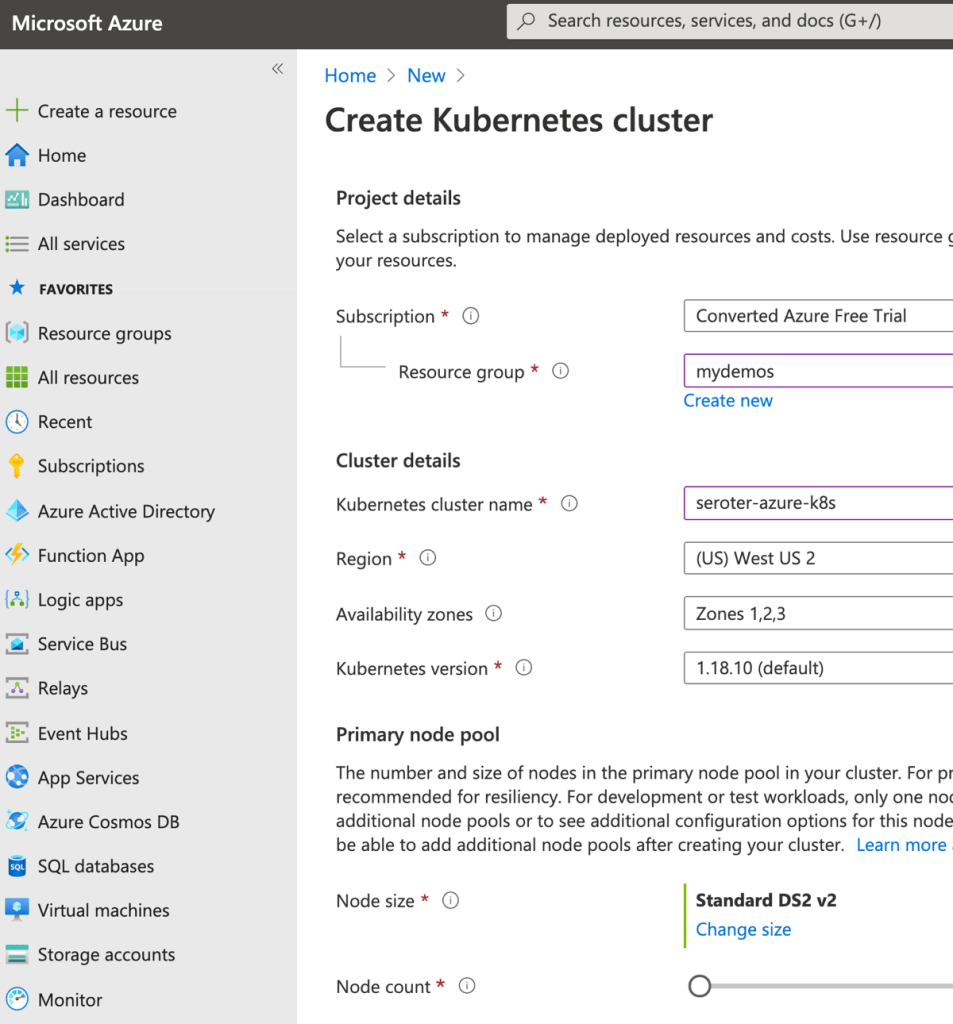Screen dimensions: 953x1024
Task: Open the Function App lightning icon
Action: point(17,555)
